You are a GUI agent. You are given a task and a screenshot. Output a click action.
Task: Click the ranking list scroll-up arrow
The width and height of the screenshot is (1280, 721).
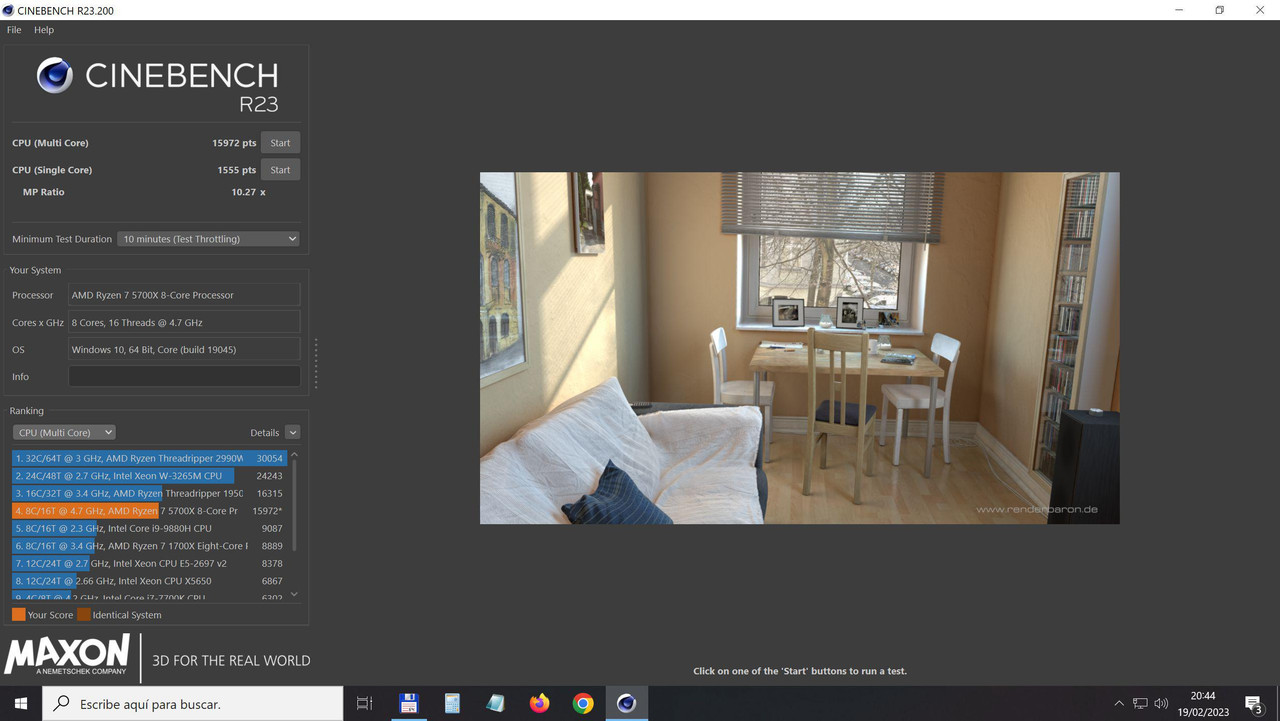click(294, 456)
